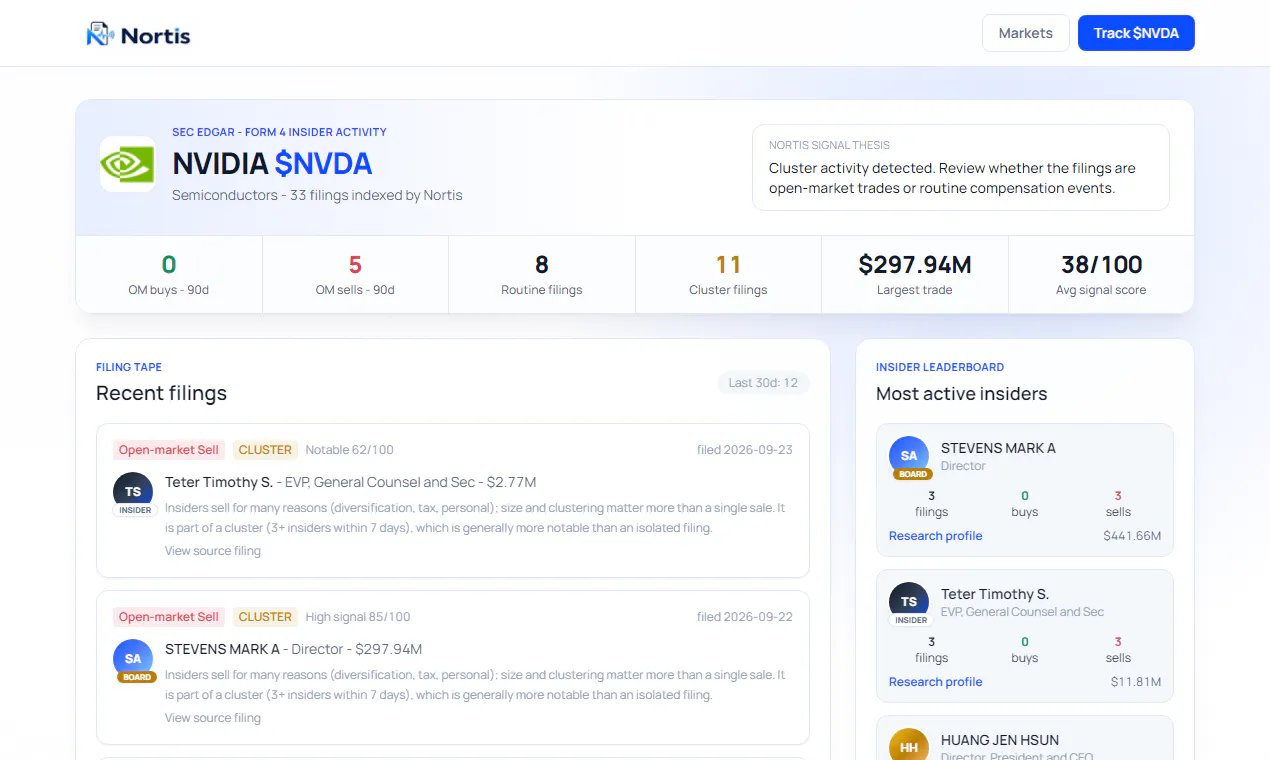Click the Cluster filings stat
This screenshot has height=760, width=1270.
pyautogui.click(x=728, y=275)
